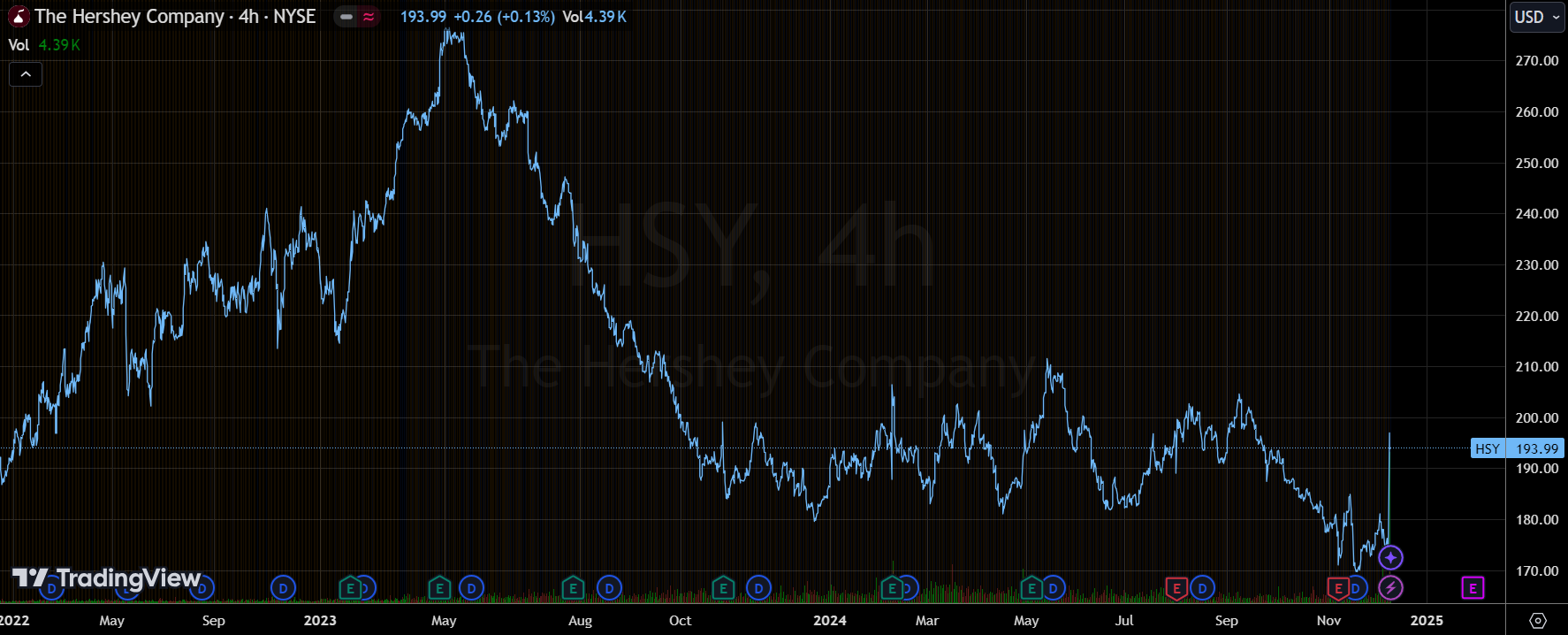Click the Aug label on time axis
Viewport: 1568px width, 635px height.
click(581, 620)
